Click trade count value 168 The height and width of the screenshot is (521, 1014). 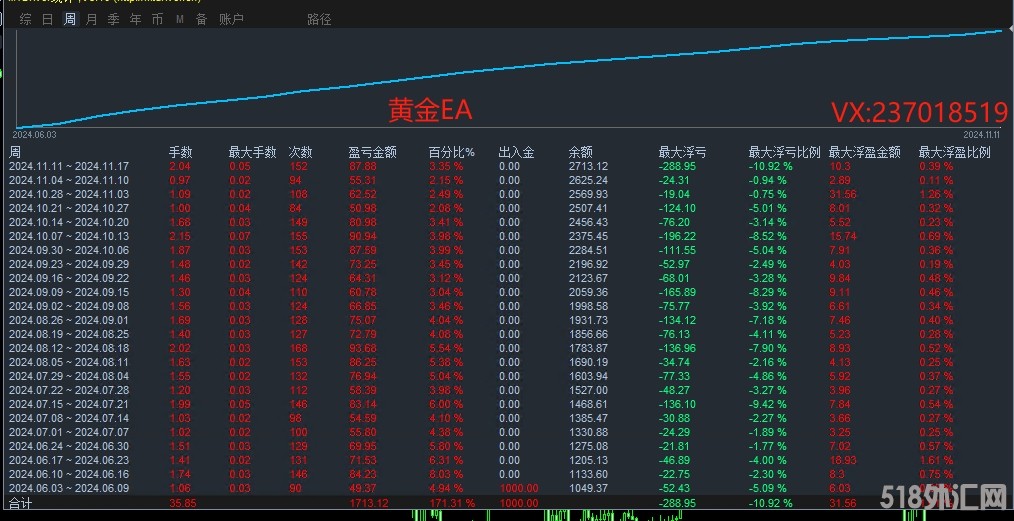tap(297, 348)
